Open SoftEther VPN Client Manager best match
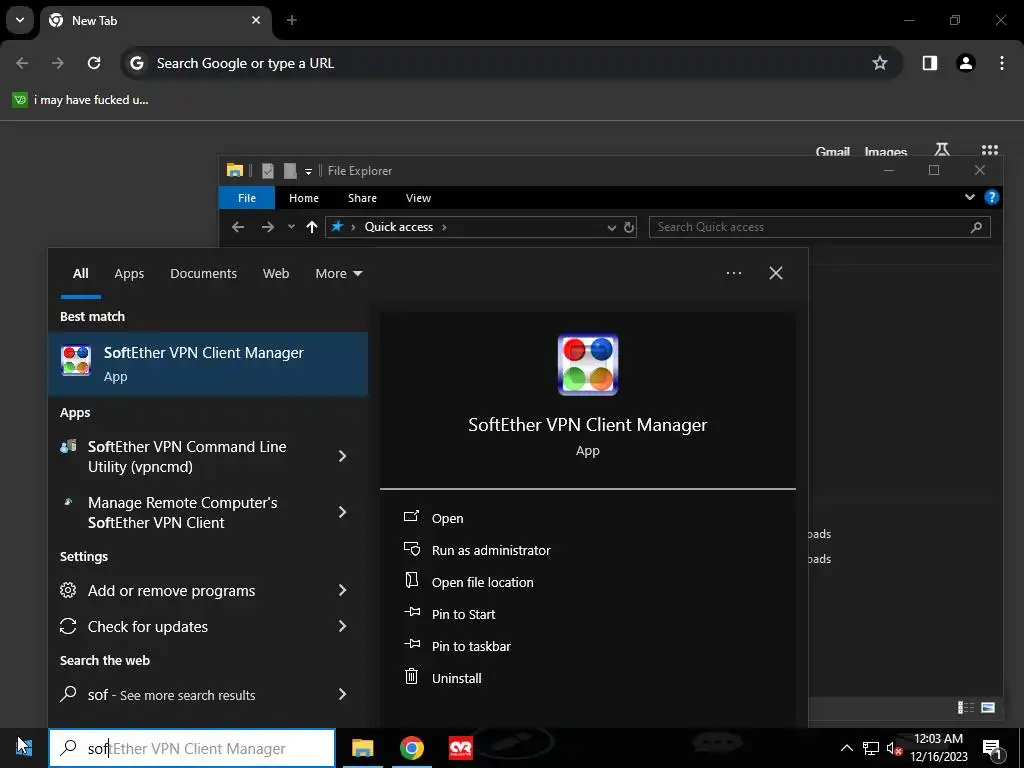Image resolution: width=1024 pixels, height=768 pixels. 208,364
